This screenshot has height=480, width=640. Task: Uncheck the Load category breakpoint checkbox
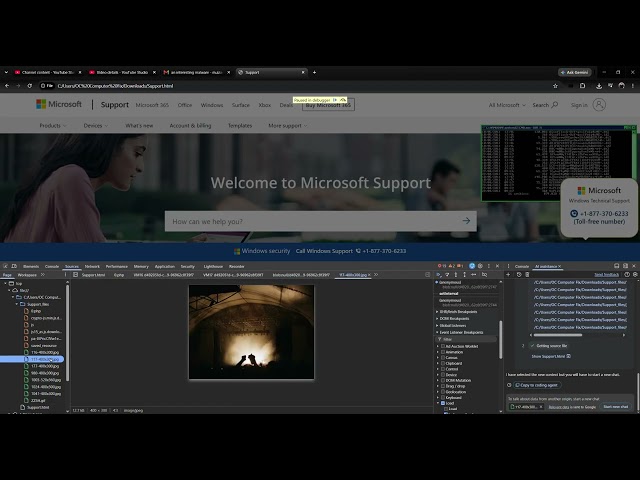[x=443, y=403]
